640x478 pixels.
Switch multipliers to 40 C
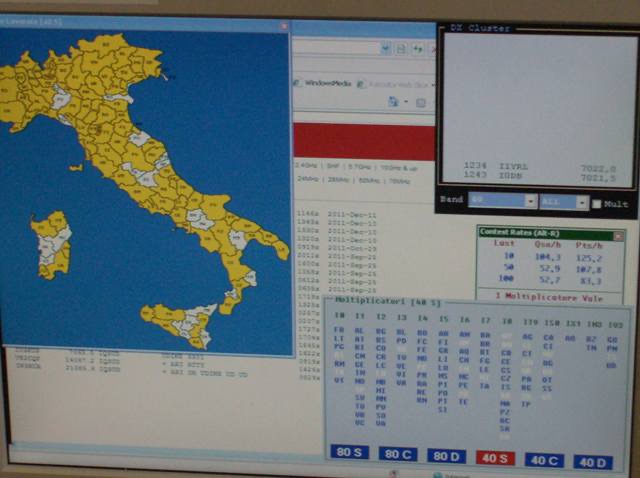pos(544,460)
